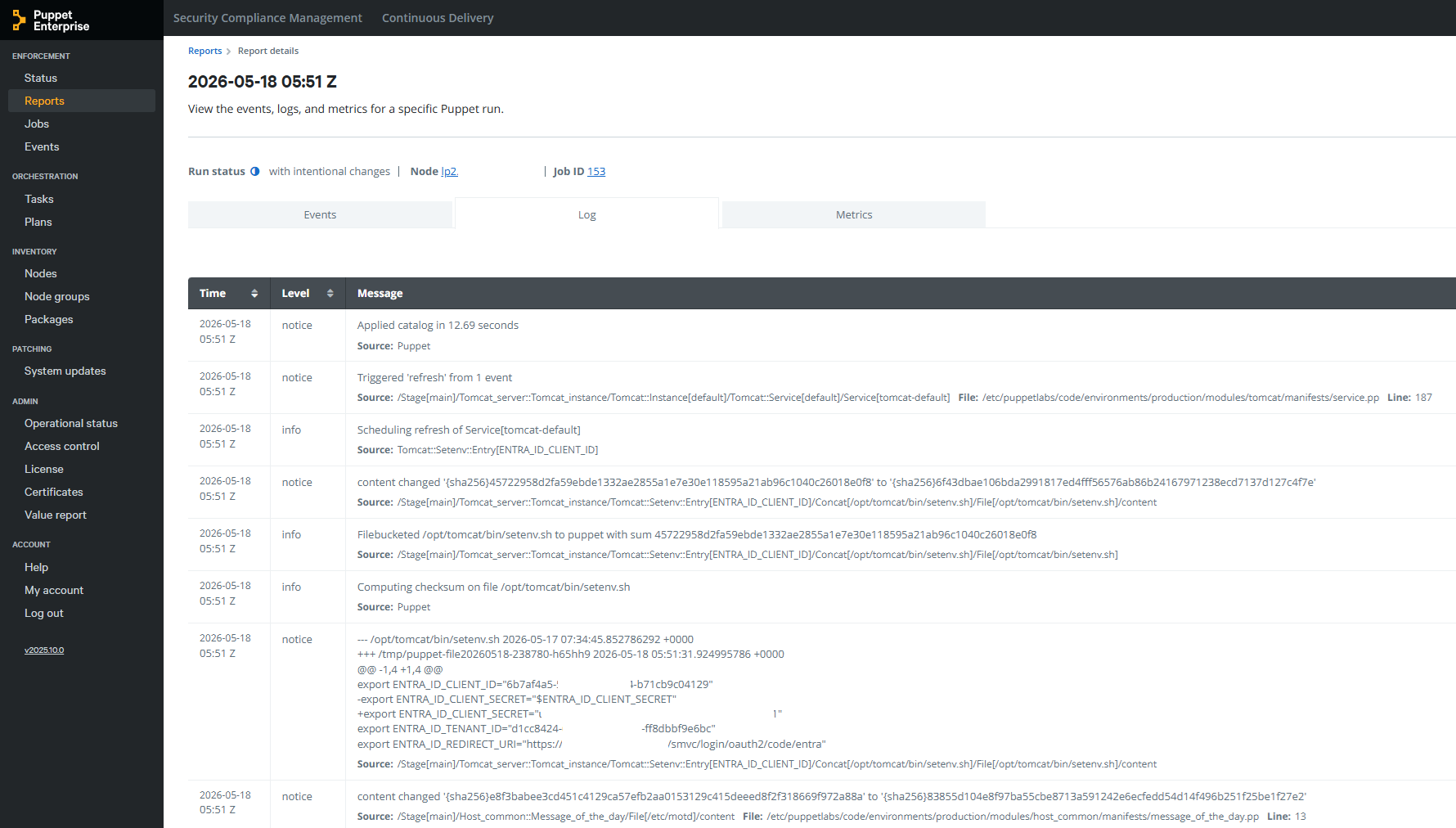Viewport: 1456px width, 828px height.
Task: Open Certificates in Admin section
Action: [x=54, y=492]
